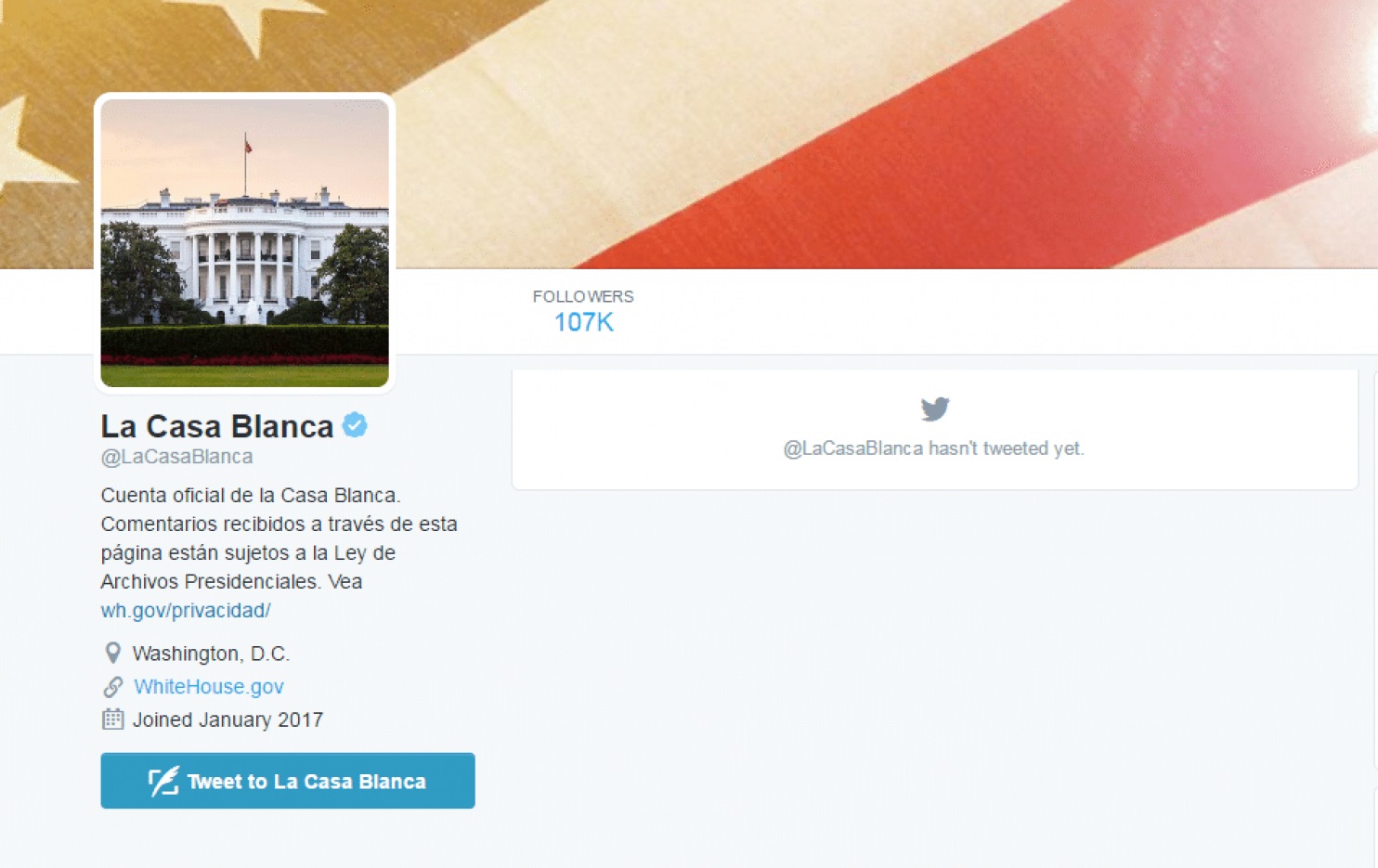Image resolution: width=1378 pixels, height=868 pixels.
Task: View the 107K followers count
Action: tap(583, 322)
